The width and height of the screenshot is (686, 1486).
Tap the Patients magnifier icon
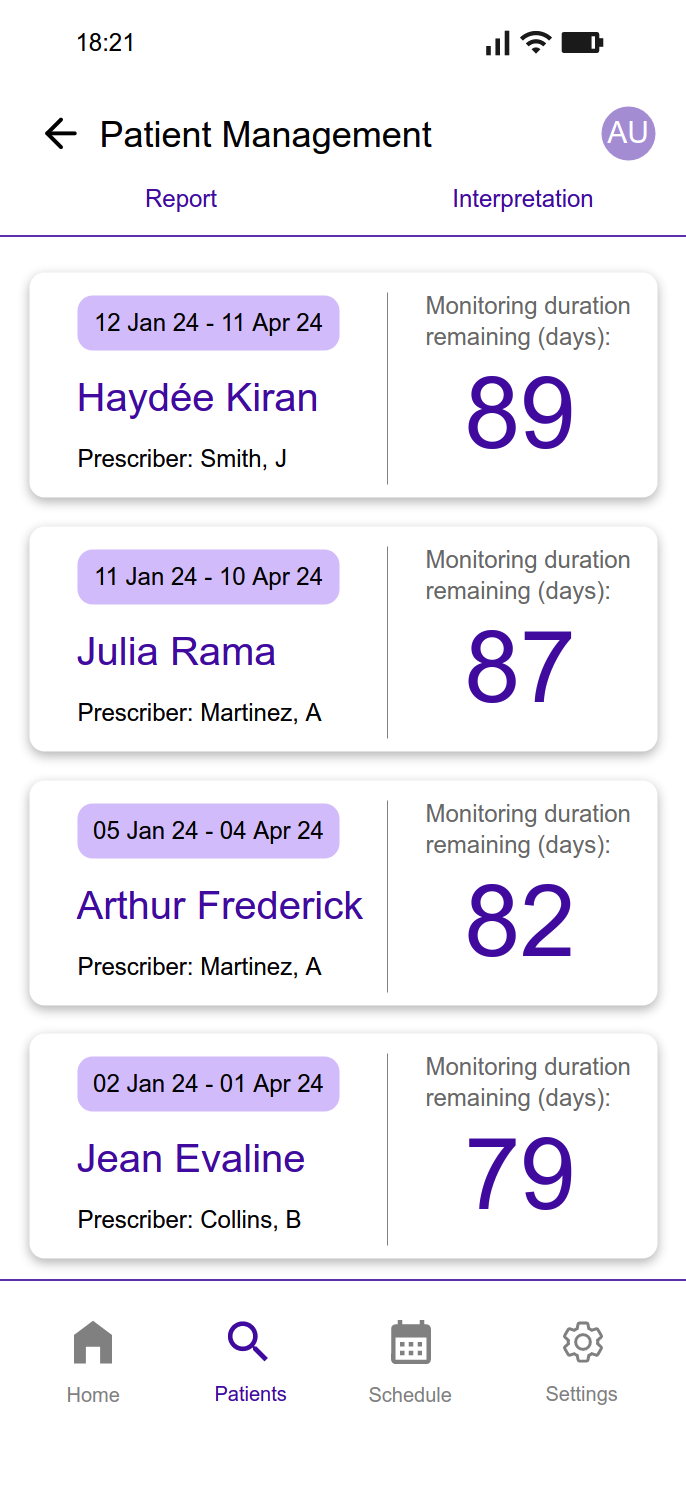pyautogui.click(x=249, y=1341)
